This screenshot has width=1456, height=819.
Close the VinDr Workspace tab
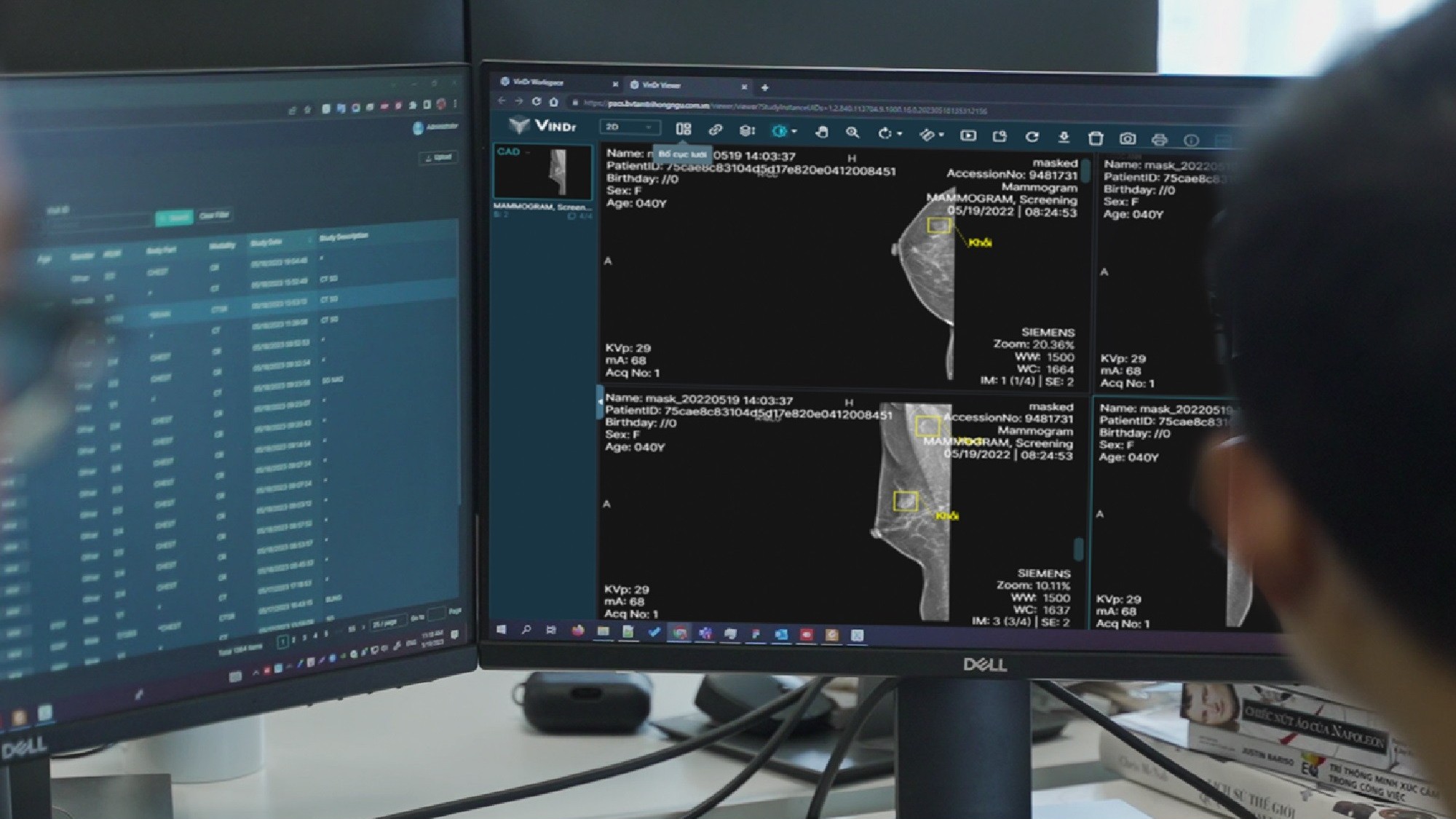pyautogui.click(x=615, y=84)
